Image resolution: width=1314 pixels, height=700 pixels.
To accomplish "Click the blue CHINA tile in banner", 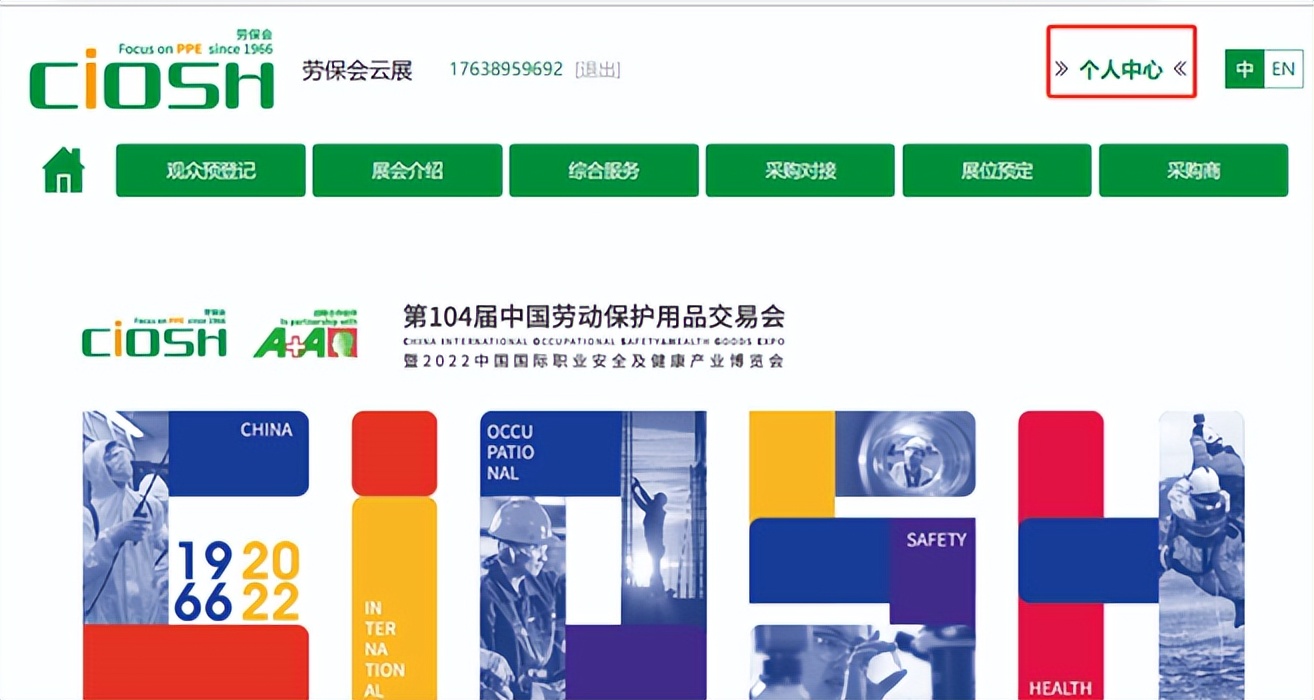I will [238, 453].
